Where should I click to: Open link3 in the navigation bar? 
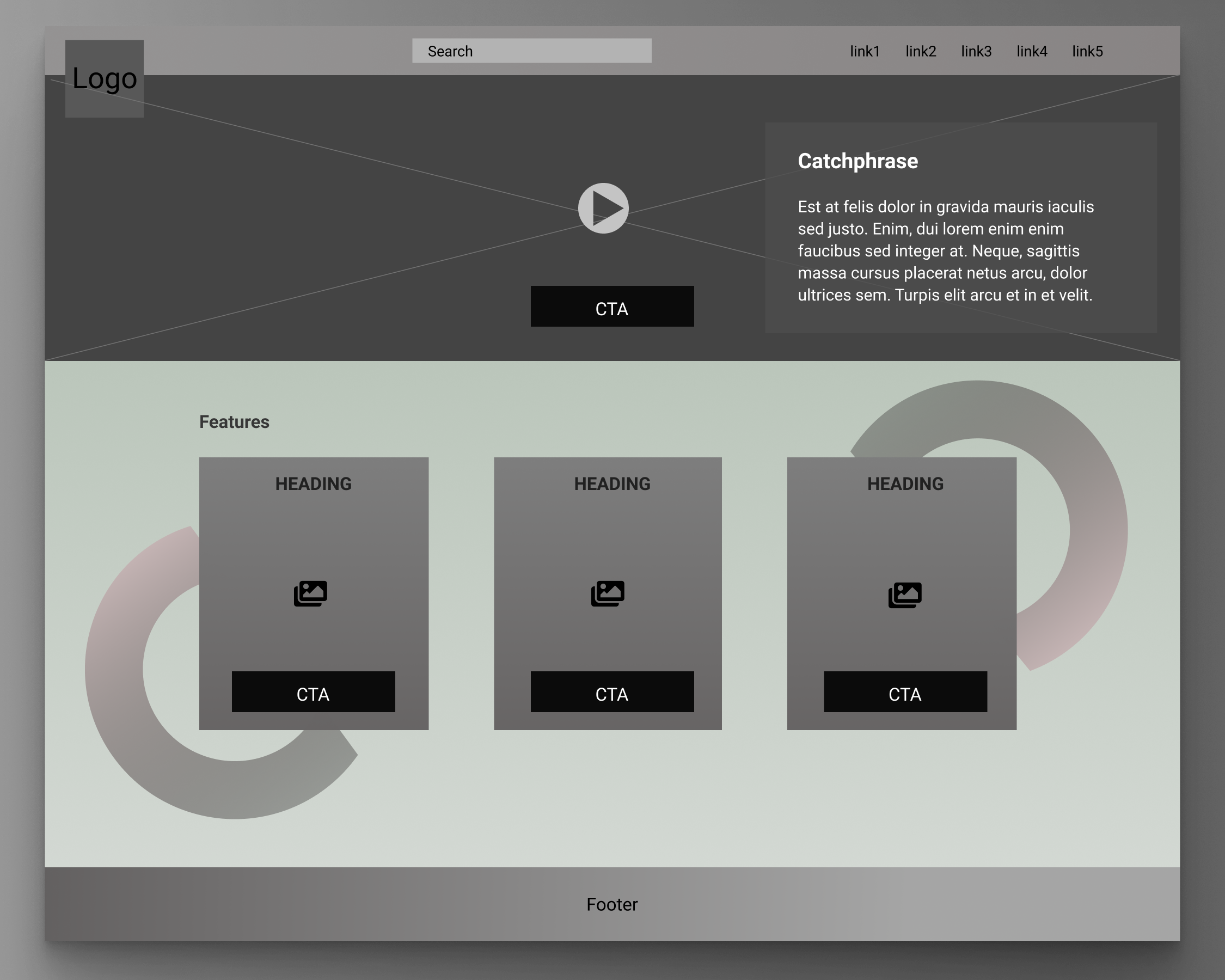coord(976,51)
